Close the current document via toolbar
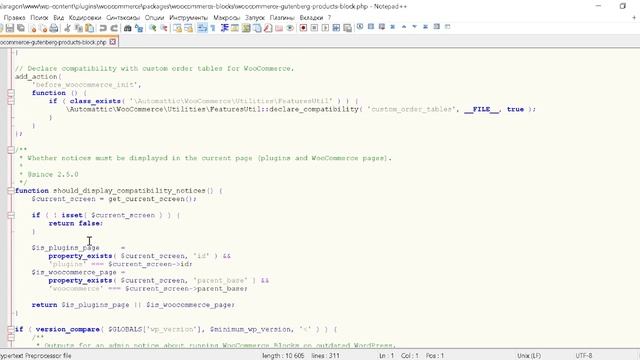This screenshot has height=360, width=640. coord(33,28)
